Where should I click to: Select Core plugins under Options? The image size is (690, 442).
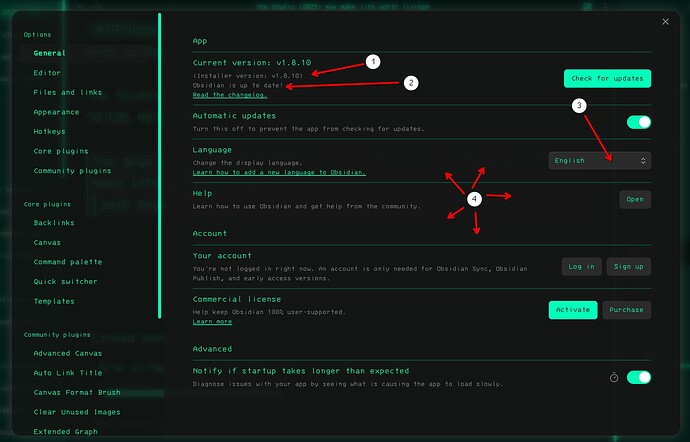[x=61, y=151]
